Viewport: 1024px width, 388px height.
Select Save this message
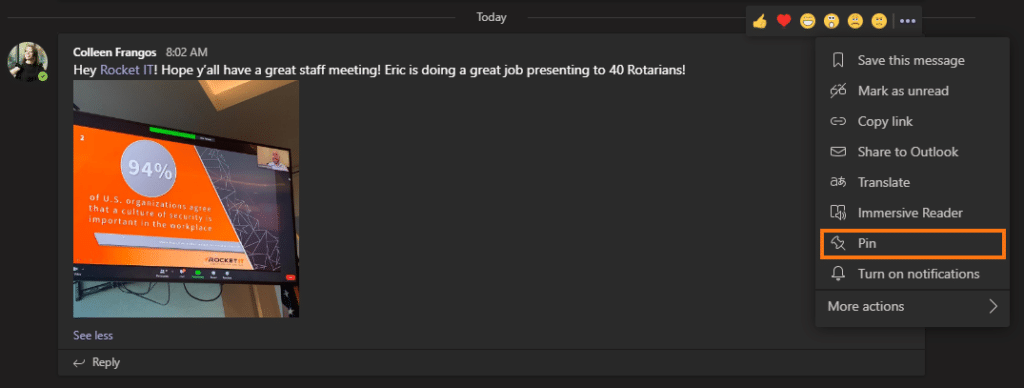(x=912, y=60)
